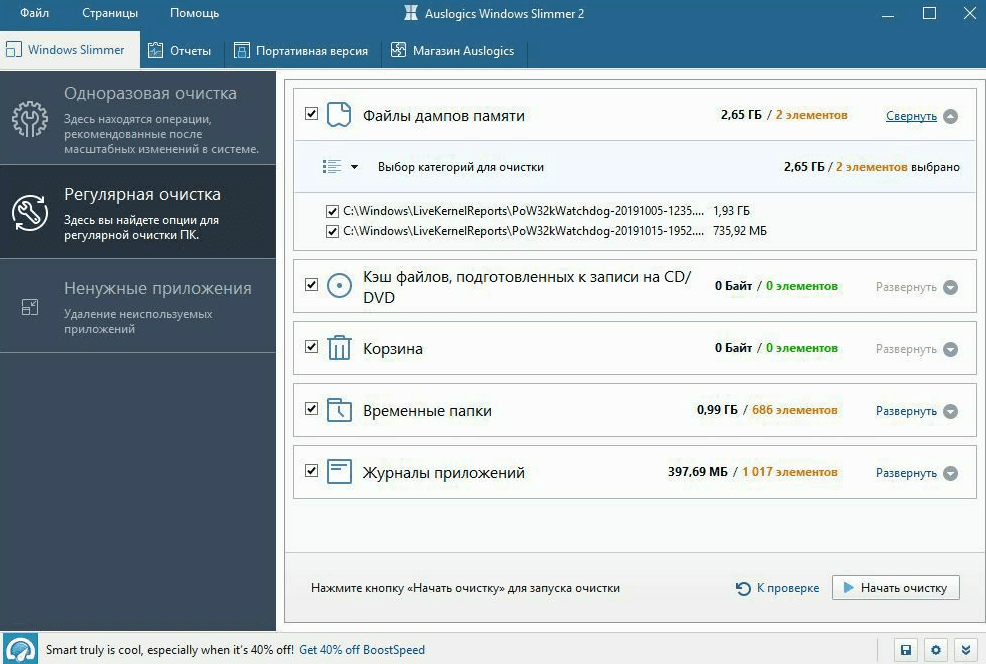The height and width of the screenshot is (664, 986).
Task: Click the 397,69 МБ size value
Action: pos(697,472)
